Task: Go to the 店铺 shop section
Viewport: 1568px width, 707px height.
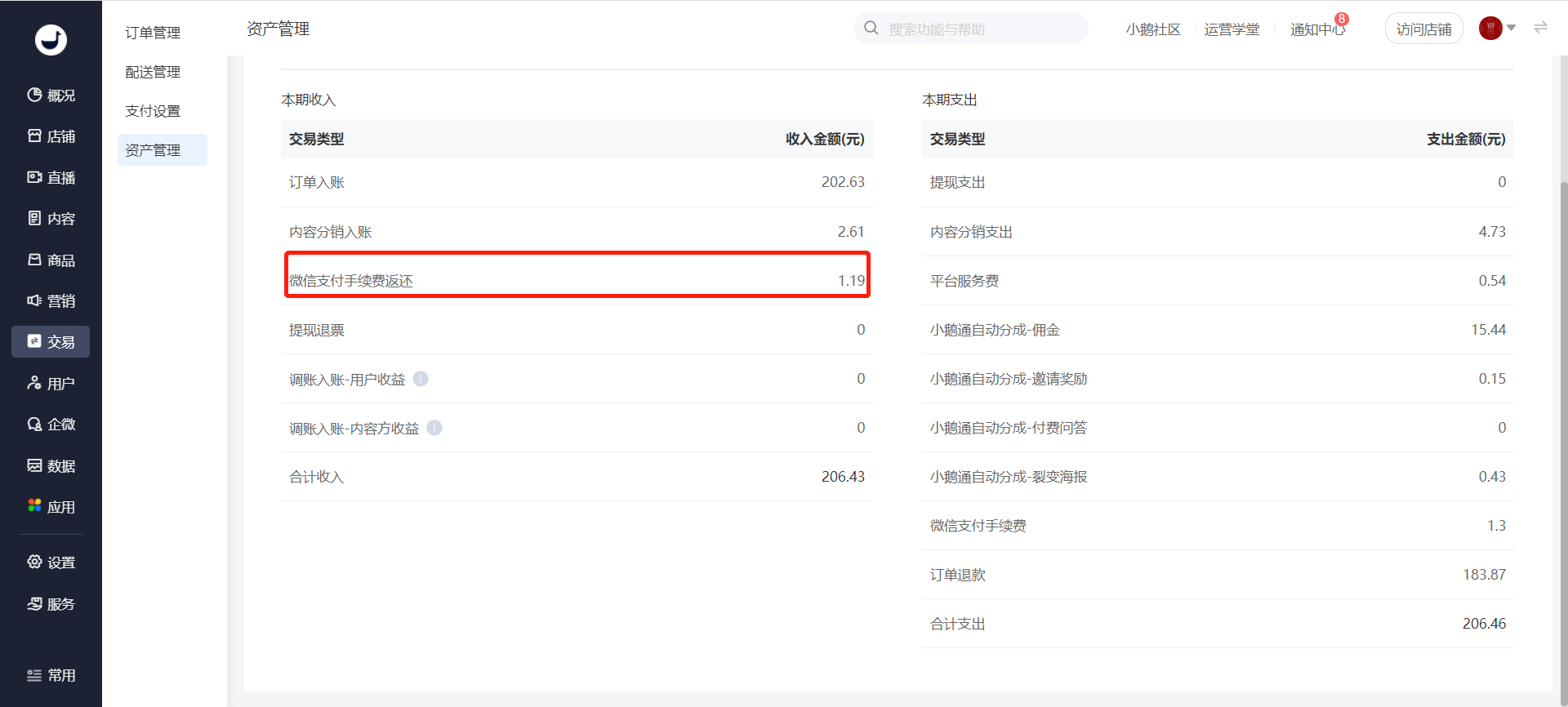Action: pyautogui.click(x=51, y=136)
